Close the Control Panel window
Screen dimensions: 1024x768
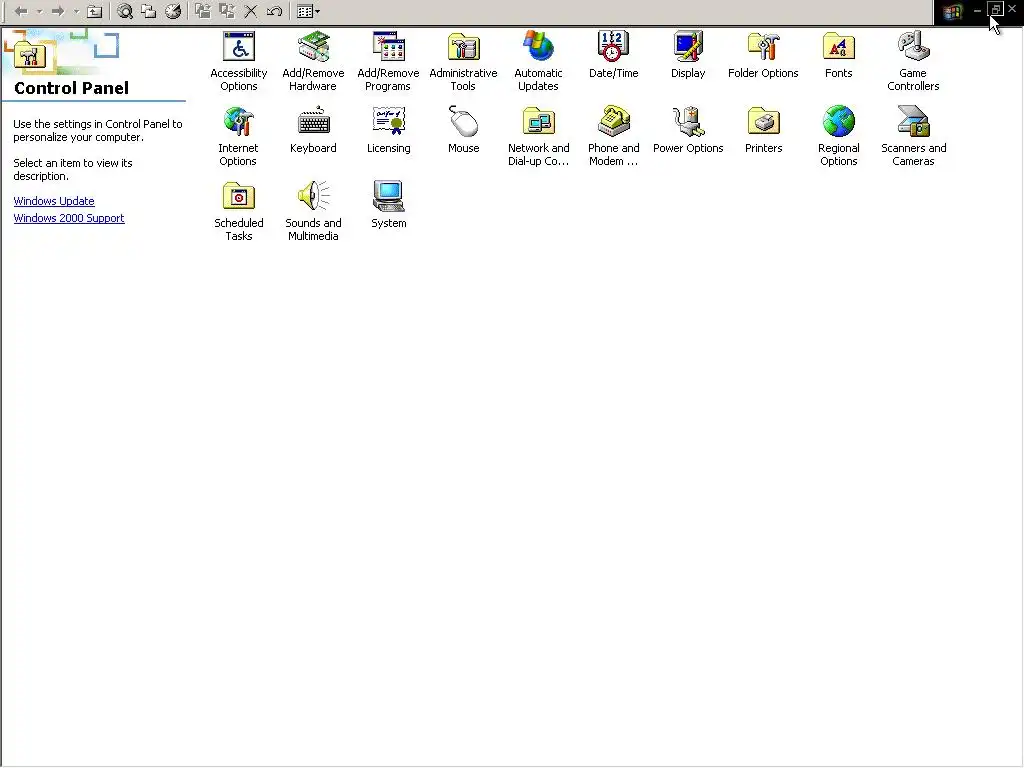point(1012,9)
